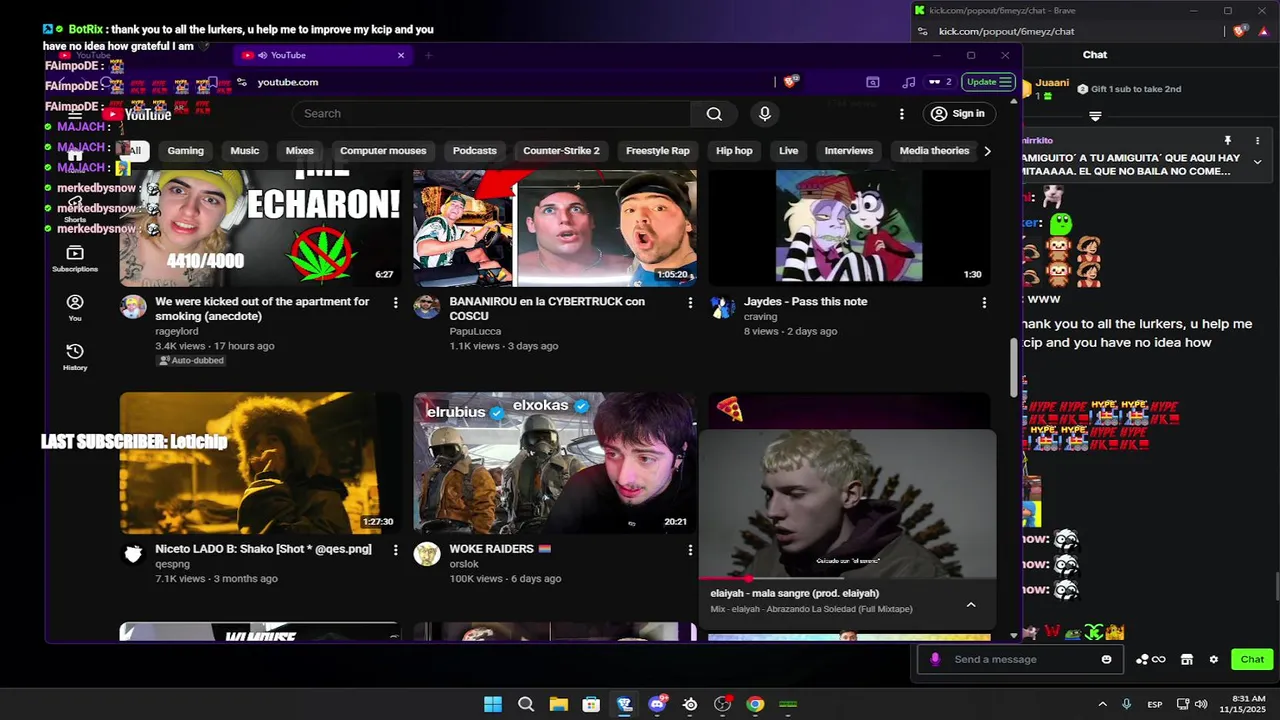
Task: Select the Freestyle Rap chip
Action: tap(658, 151)
